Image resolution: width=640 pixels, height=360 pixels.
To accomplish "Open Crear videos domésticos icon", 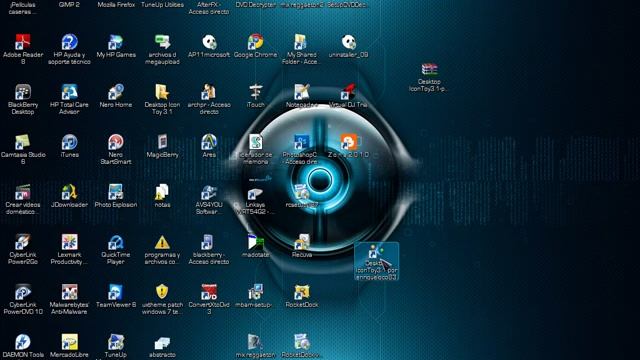I will coord(23,192).
